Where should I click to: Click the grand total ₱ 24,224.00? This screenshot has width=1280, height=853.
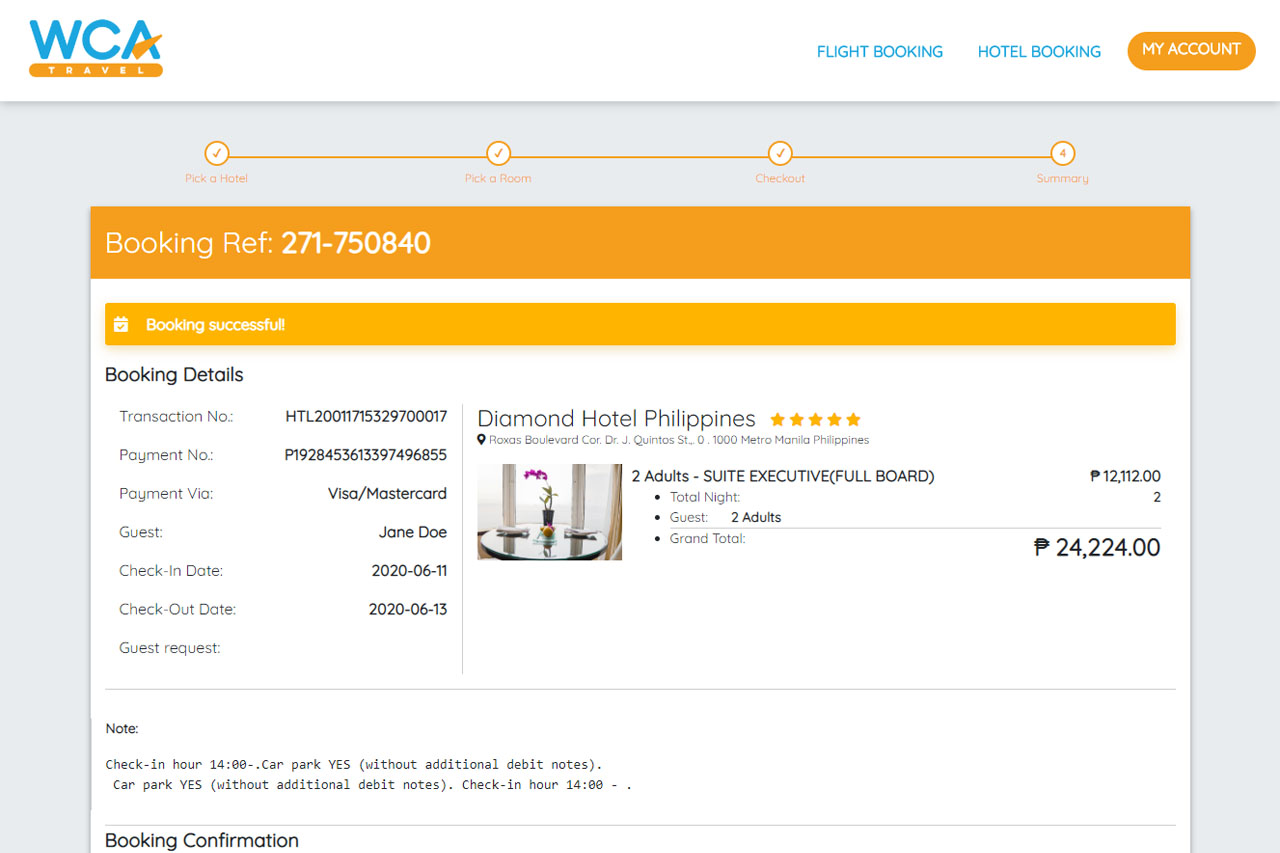(1097, 548)
